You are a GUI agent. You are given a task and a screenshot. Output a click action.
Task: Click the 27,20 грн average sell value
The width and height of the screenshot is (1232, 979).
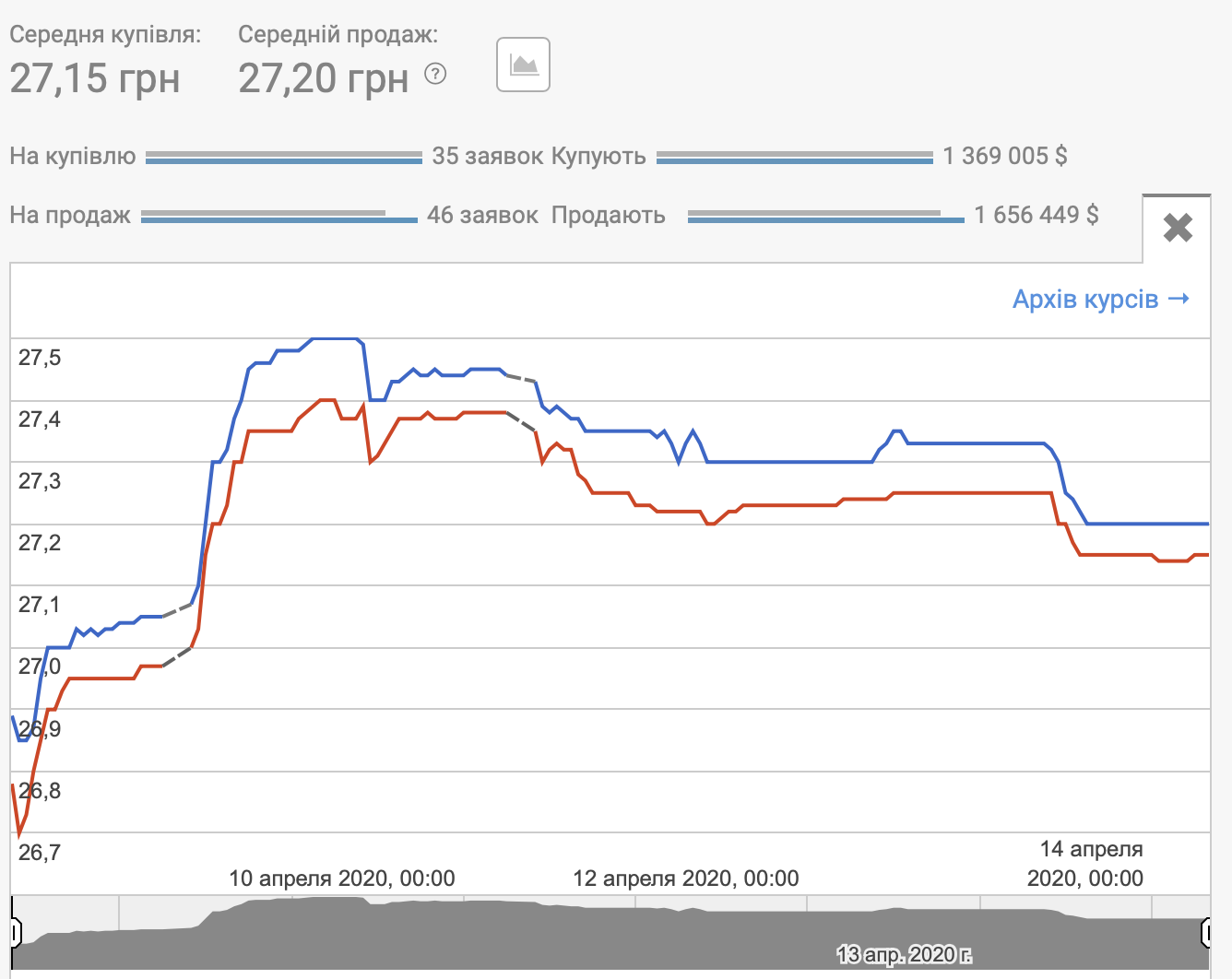click(x=324, y=77)
